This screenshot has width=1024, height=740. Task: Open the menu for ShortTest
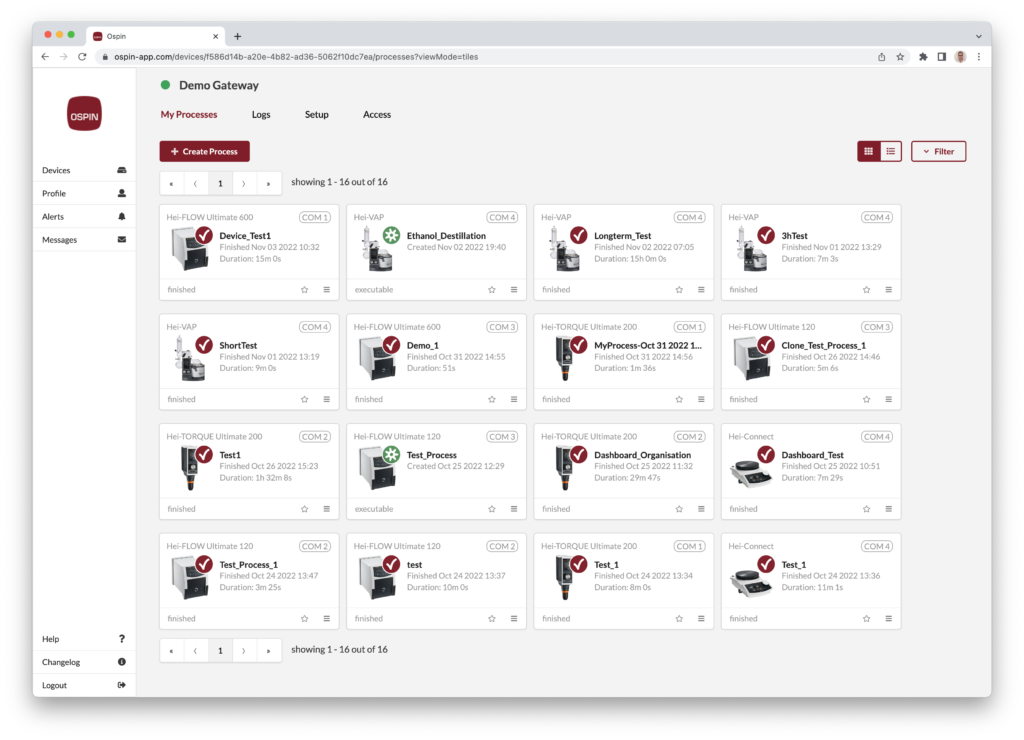tap(327, 399)
